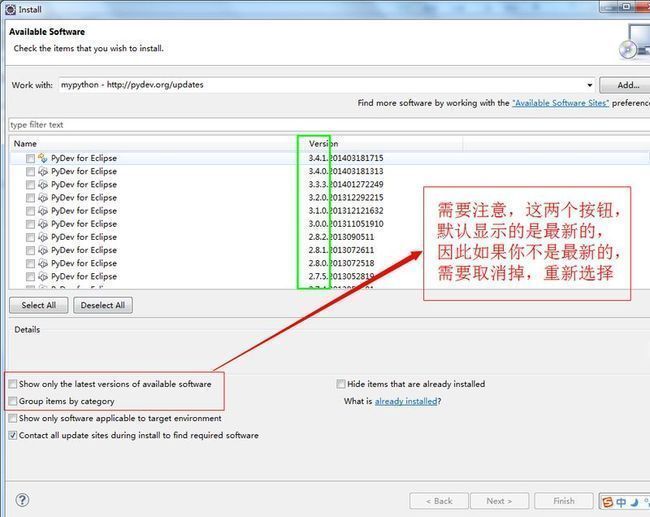The image size is (650, 517).
Task: Enable Group items by category checkbox
Action: [x=13, y=401]
